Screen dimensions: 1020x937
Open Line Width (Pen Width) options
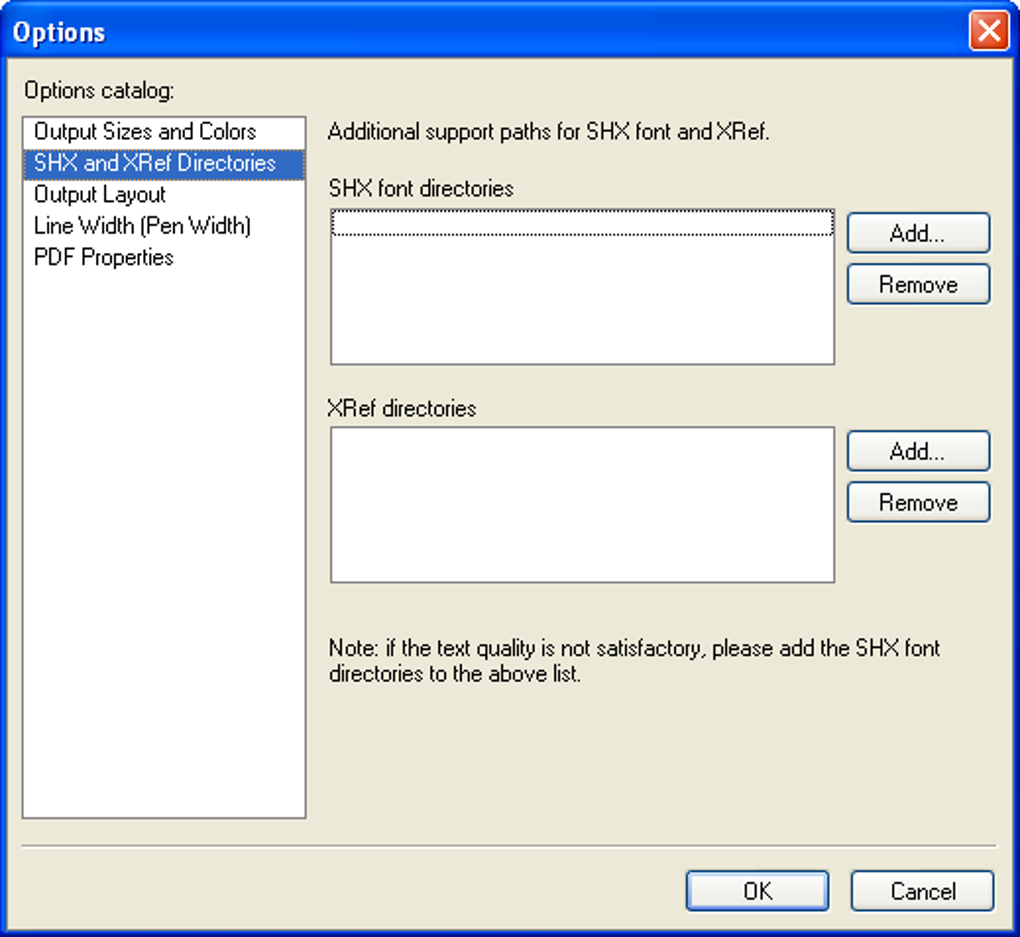(142, 226)
